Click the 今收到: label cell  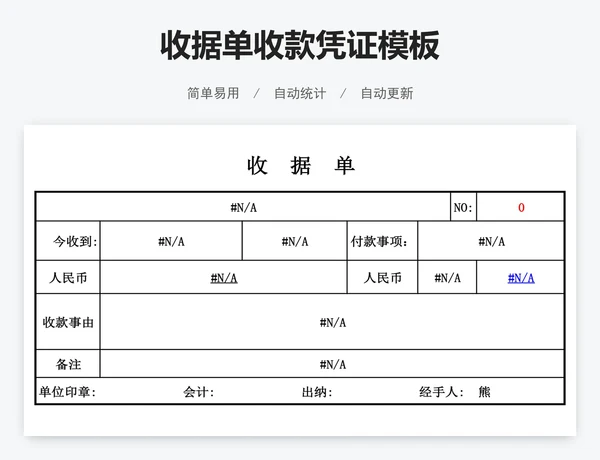(x=68, y=241)
